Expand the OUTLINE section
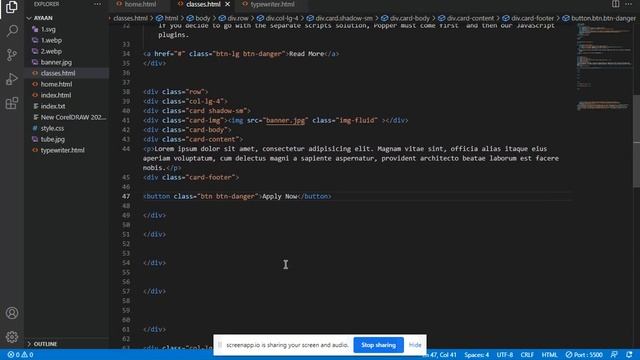The width and height of the screenshot is (640, 360). (45, 344)
